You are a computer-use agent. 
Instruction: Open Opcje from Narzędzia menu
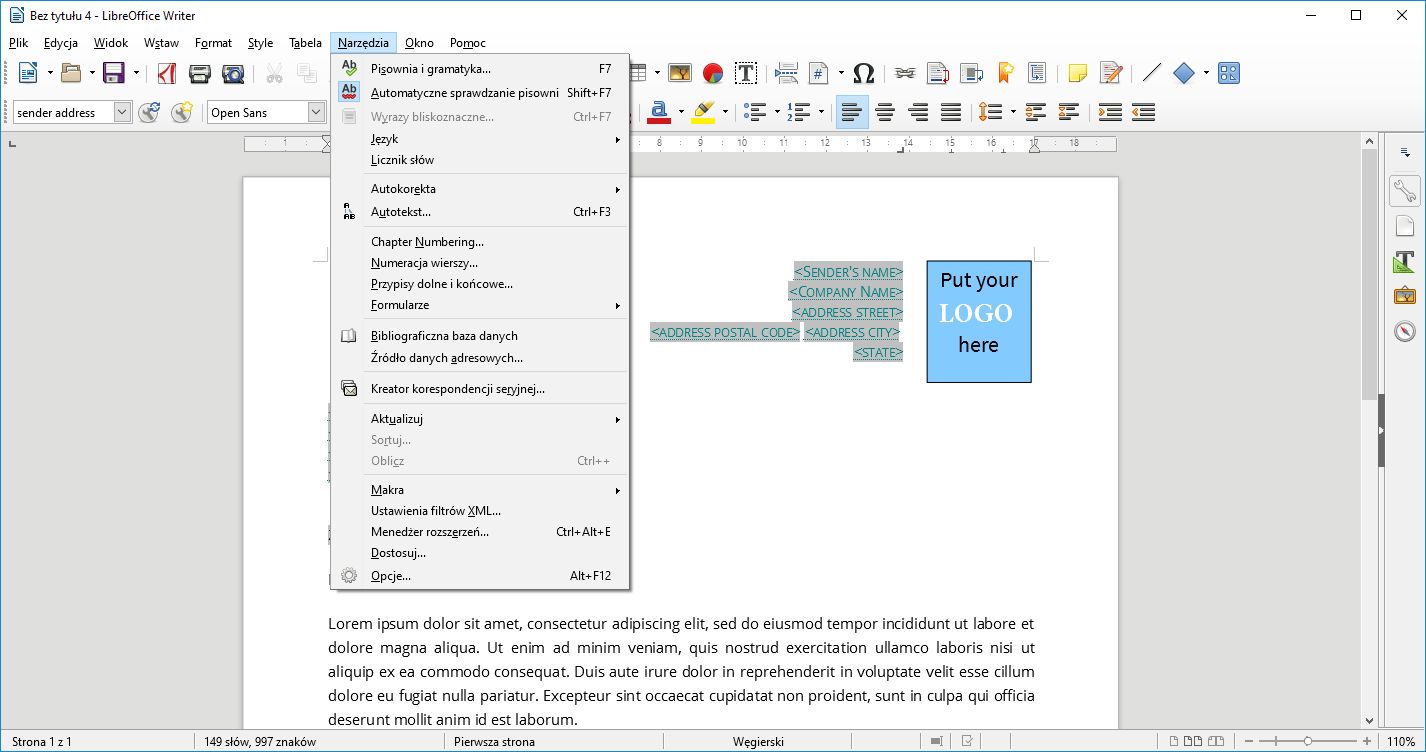480,576
